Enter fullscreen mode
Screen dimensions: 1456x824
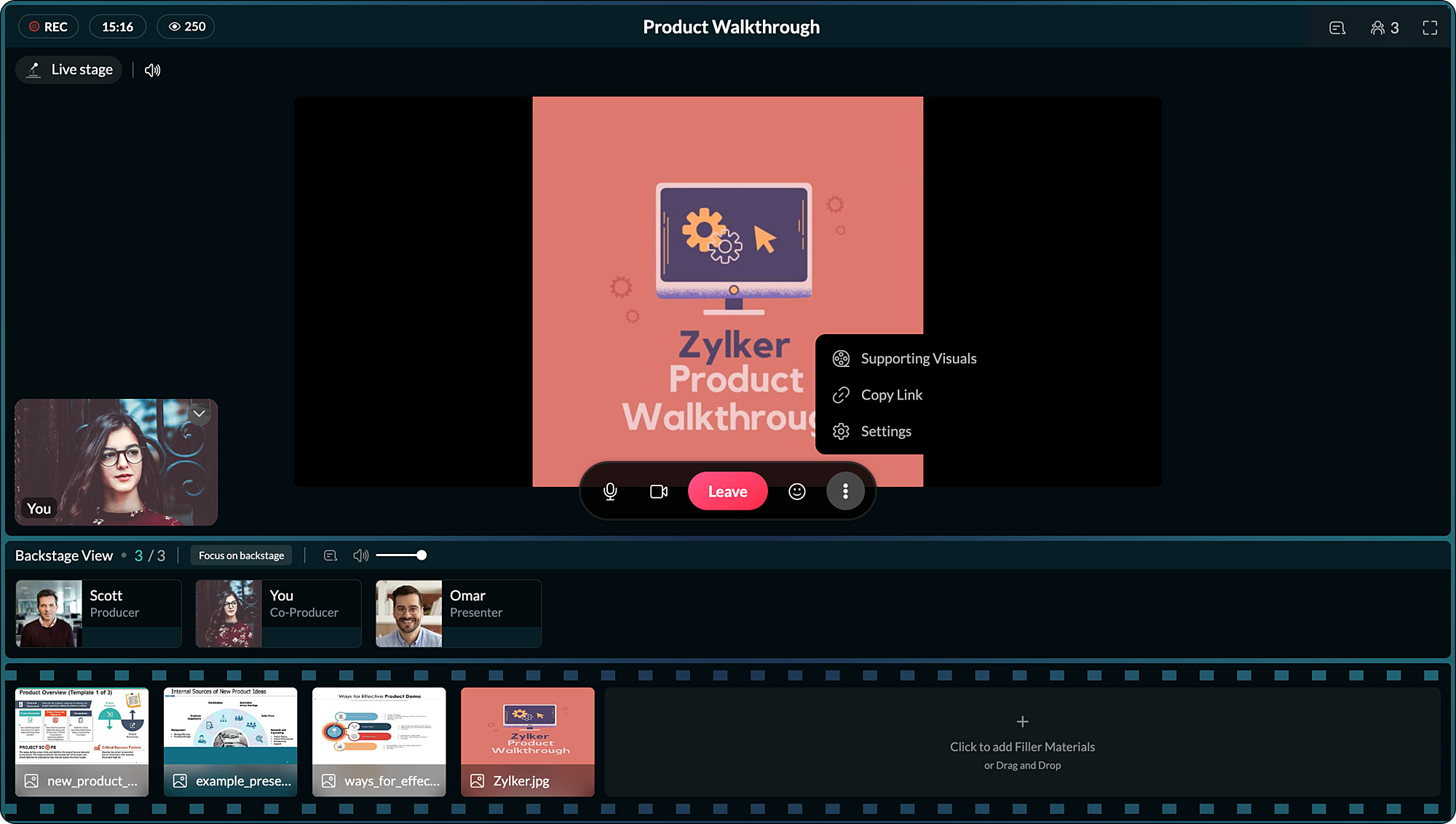(x=1430, y=28)
